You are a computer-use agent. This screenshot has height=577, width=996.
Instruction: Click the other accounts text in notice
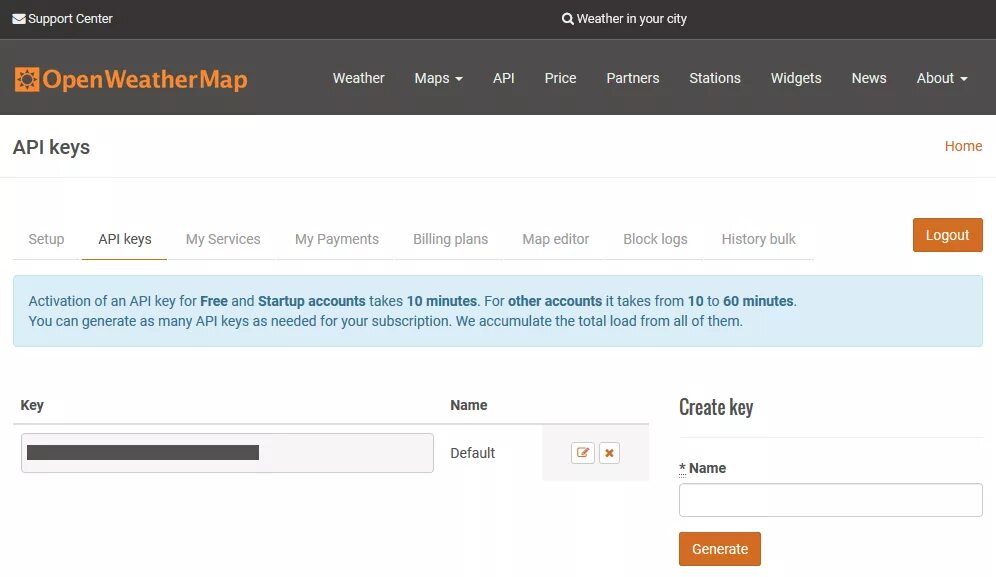coord(555,301)
